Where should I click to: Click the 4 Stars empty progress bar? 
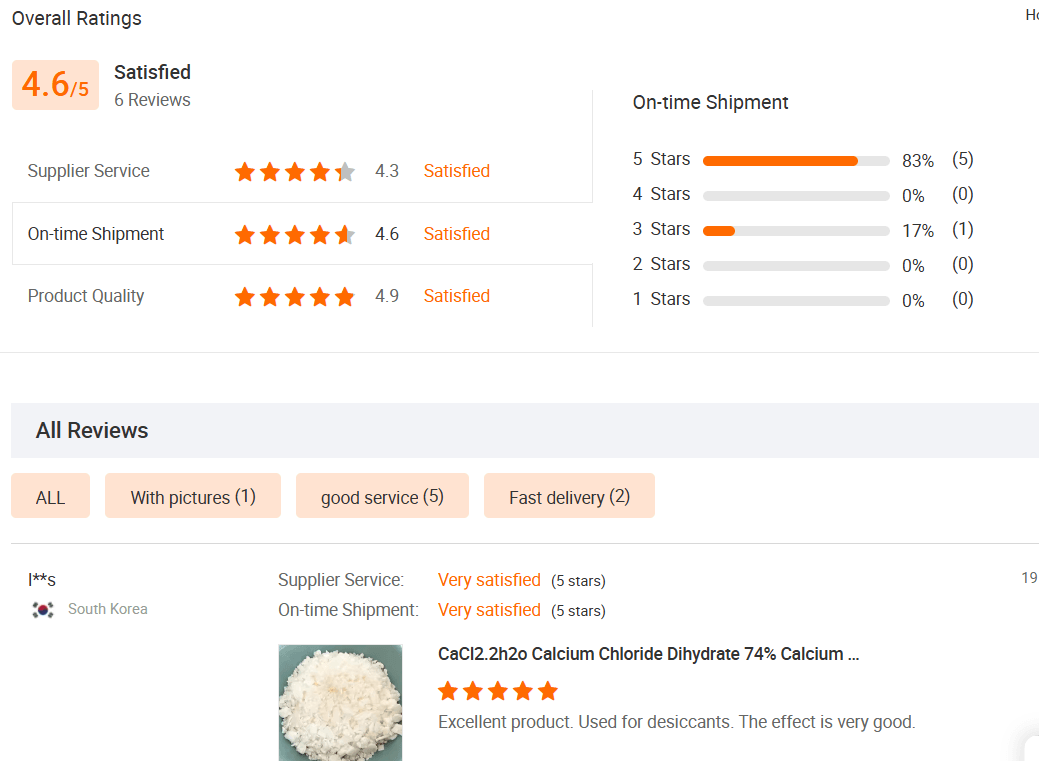[796, 195]
